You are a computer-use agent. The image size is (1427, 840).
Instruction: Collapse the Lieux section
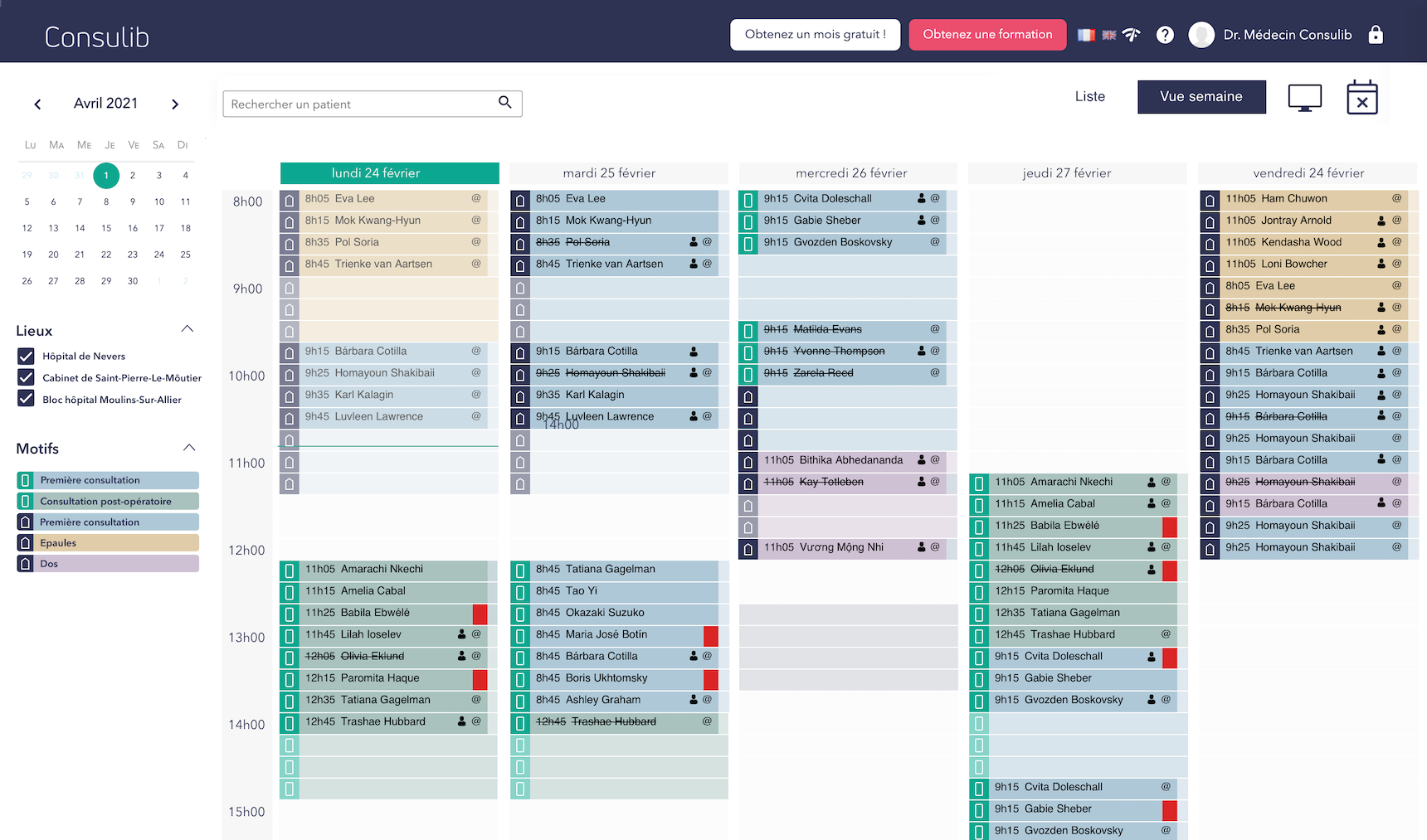click(188, 329)
